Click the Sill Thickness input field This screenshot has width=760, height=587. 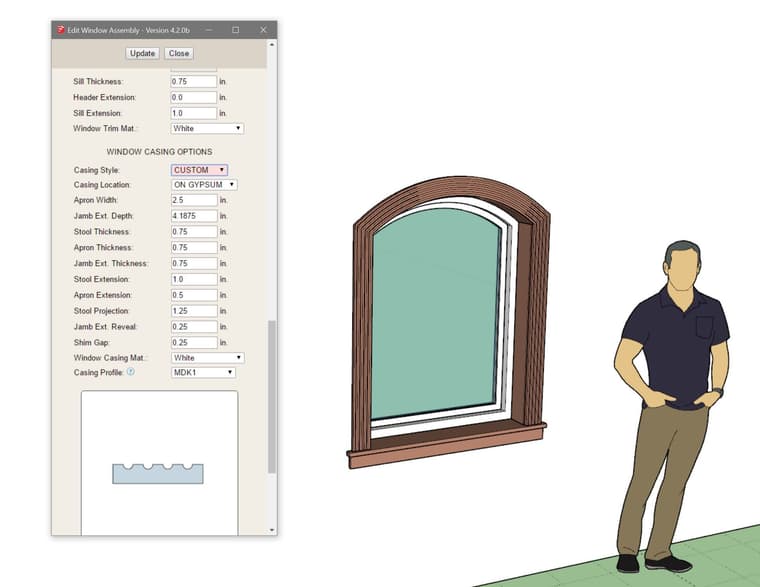[x=193, y=81]
